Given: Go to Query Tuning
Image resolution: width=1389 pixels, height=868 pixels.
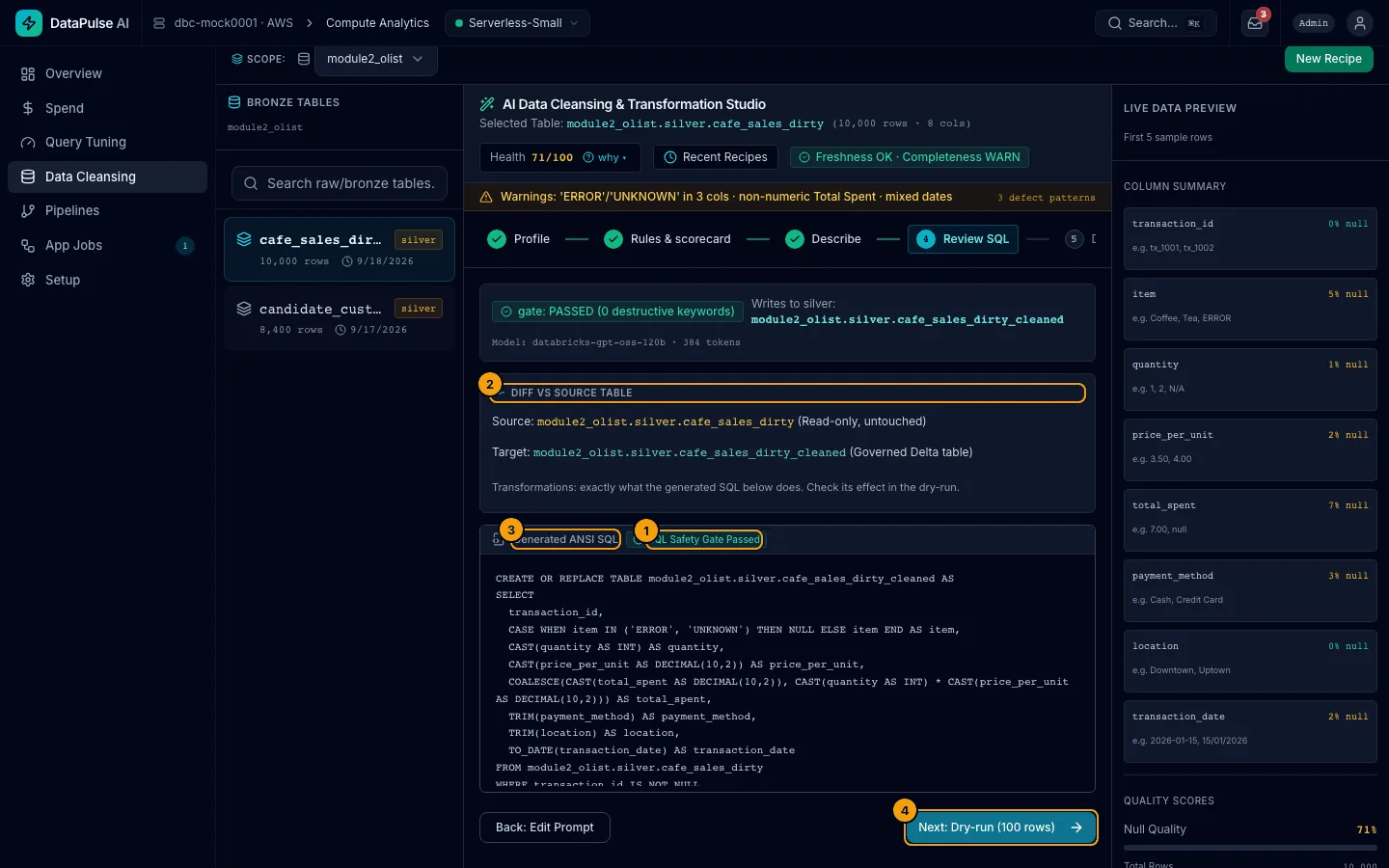Looking at the screenshot, I should tap(107, 142).
